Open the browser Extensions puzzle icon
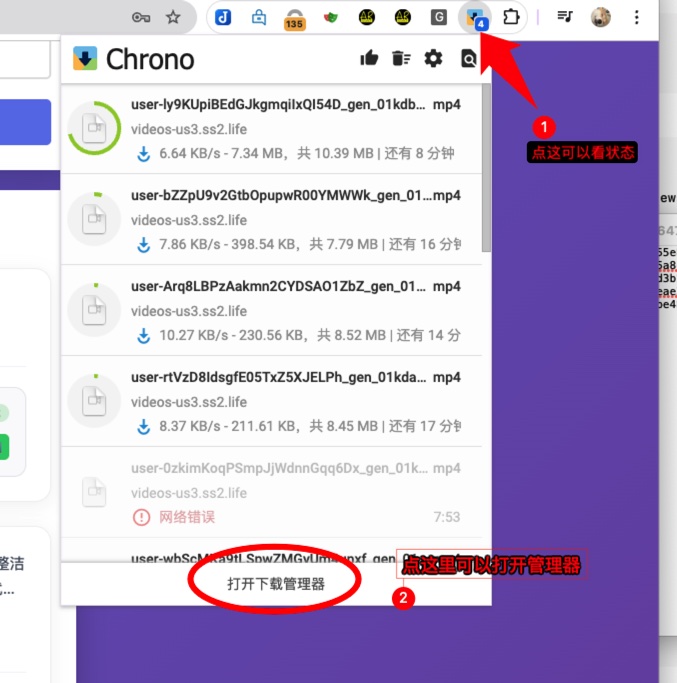This screenshot has height=683, width=677. pos(511,17)
